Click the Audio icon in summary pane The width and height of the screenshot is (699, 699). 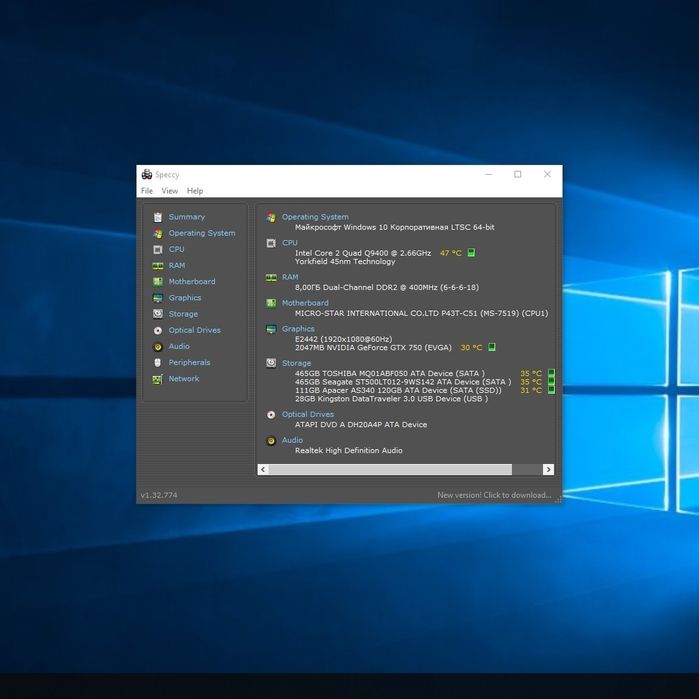point(271,440)
